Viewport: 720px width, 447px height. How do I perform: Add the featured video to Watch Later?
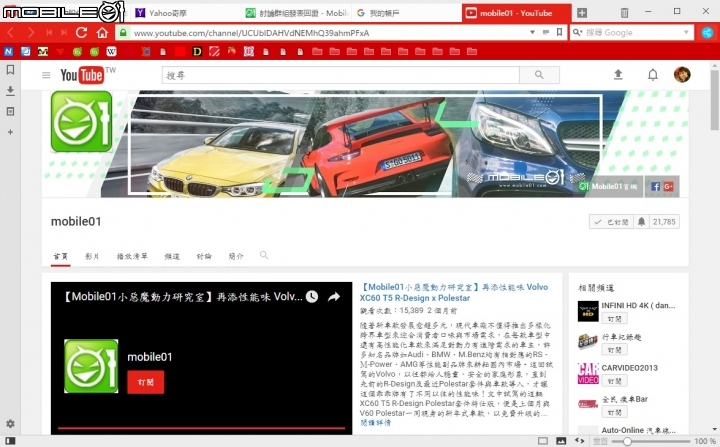[312, 297]
